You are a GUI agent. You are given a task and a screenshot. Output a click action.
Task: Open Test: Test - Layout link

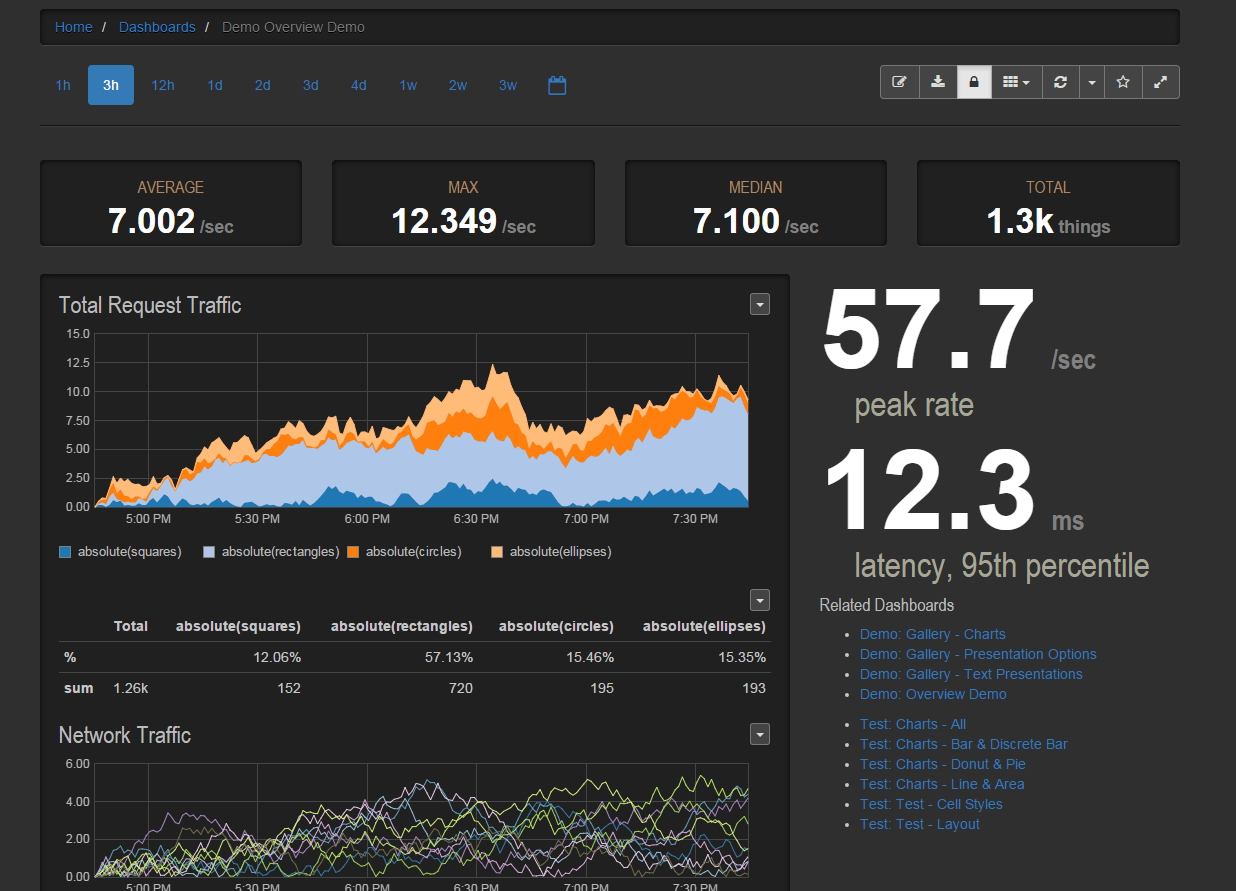pyautogui.click(x=920, y=824)
